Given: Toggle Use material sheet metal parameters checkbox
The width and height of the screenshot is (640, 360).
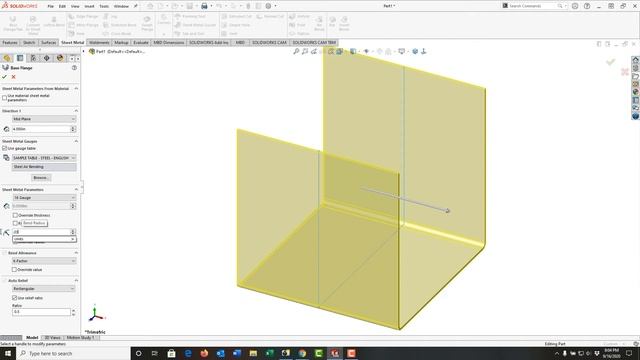Looking at the screenshot, I should (4, 98).
